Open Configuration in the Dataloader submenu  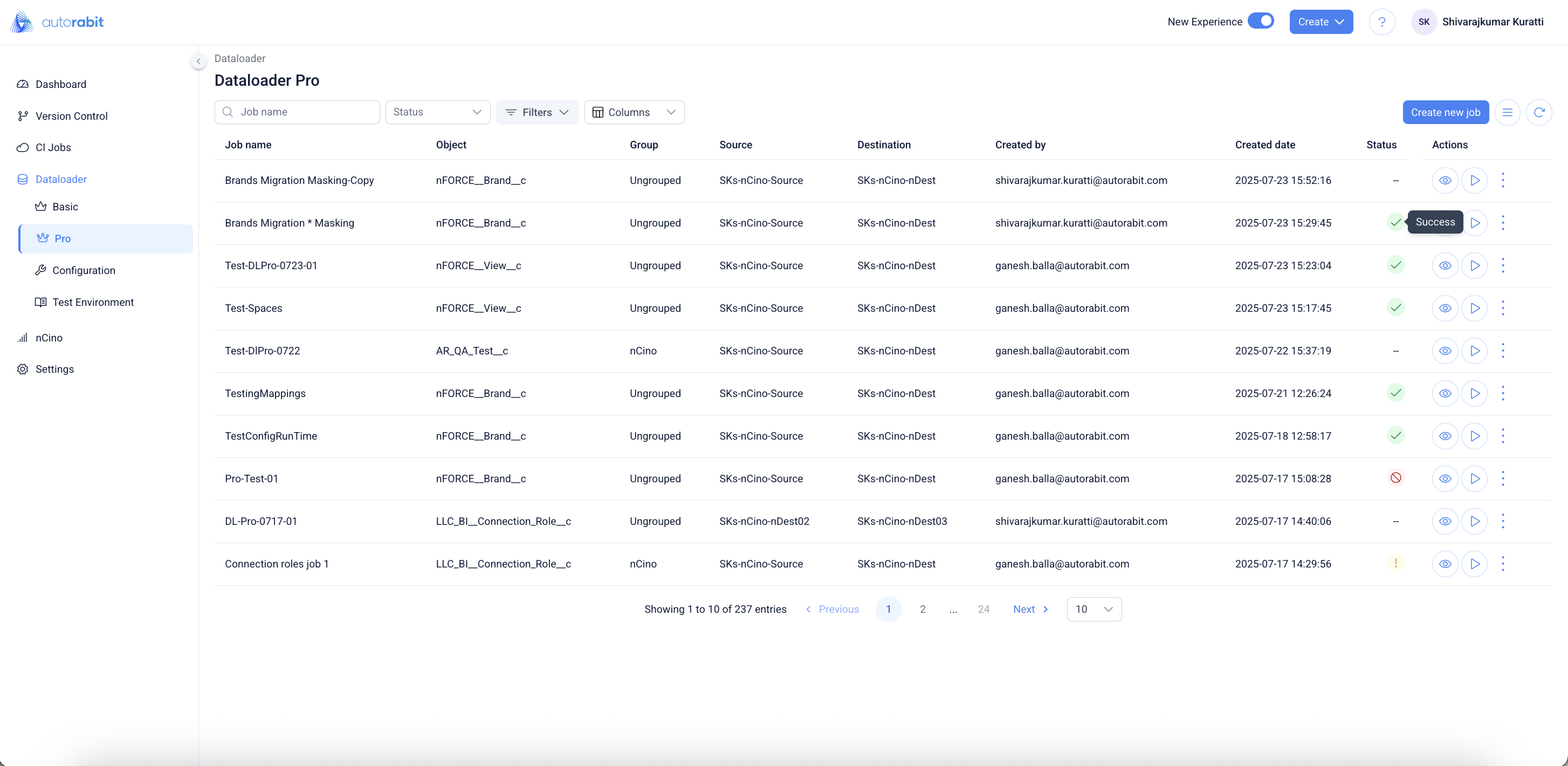[84, 270]
